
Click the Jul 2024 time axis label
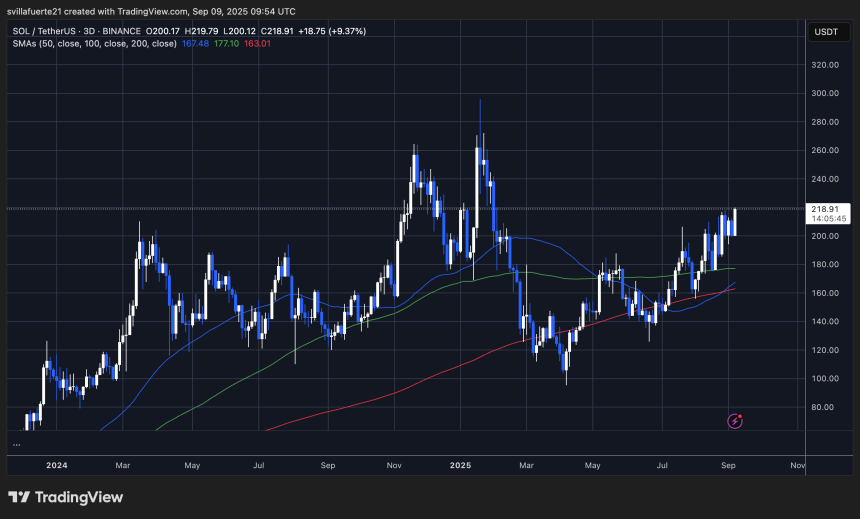258,465
